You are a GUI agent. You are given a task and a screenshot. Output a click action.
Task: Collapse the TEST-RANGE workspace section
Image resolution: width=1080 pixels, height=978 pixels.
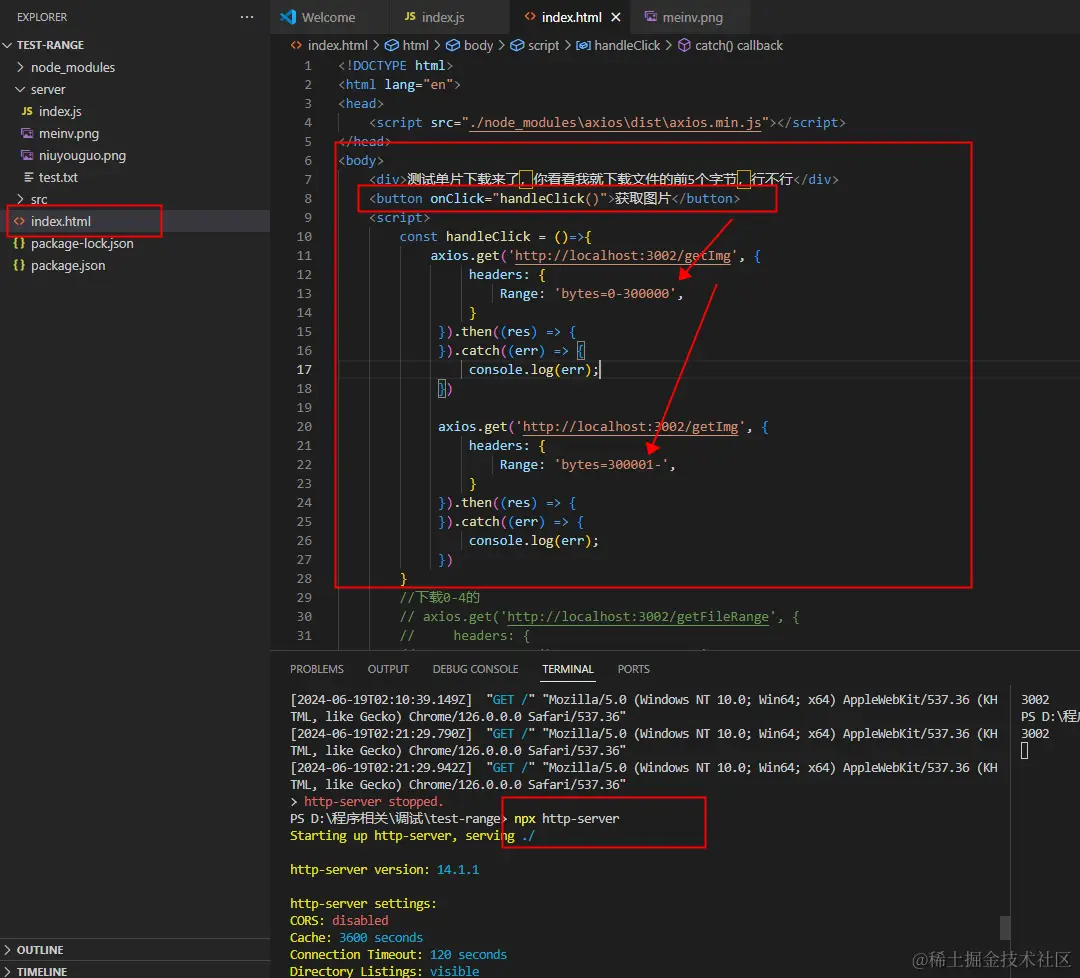[8, 45]
